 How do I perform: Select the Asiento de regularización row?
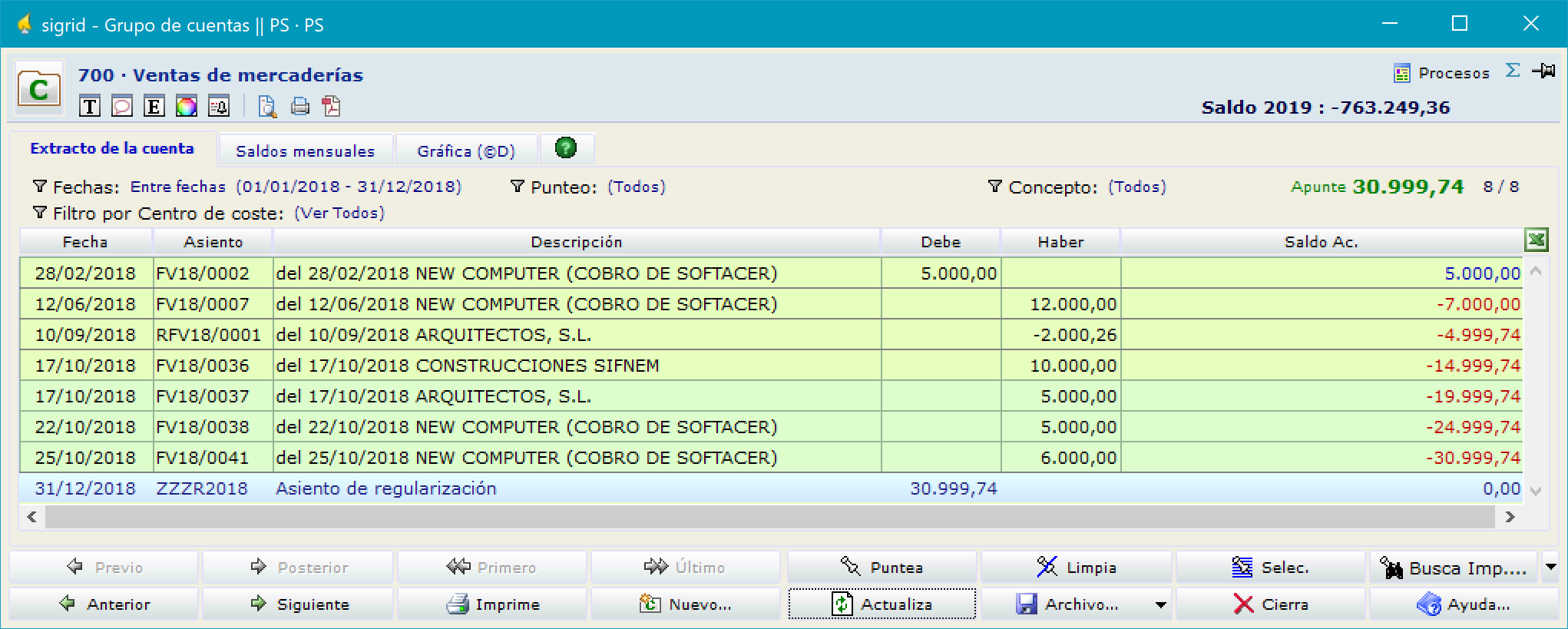(x=771, y=488)
